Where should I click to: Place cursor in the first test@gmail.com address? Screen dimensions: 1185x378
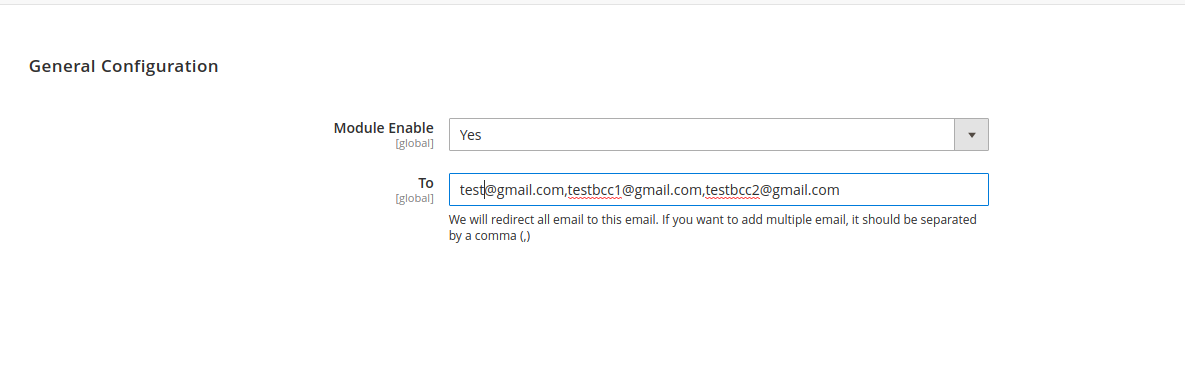coord(512,190)
